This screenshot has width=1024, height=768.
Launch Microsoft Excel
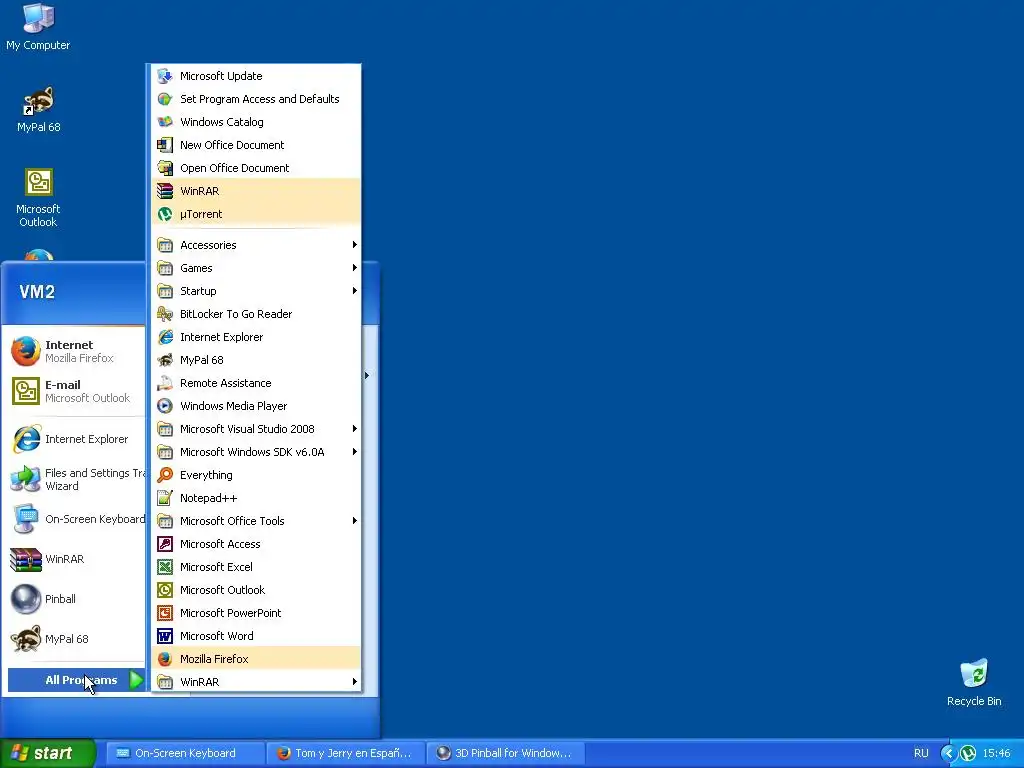tap(256, 567)
